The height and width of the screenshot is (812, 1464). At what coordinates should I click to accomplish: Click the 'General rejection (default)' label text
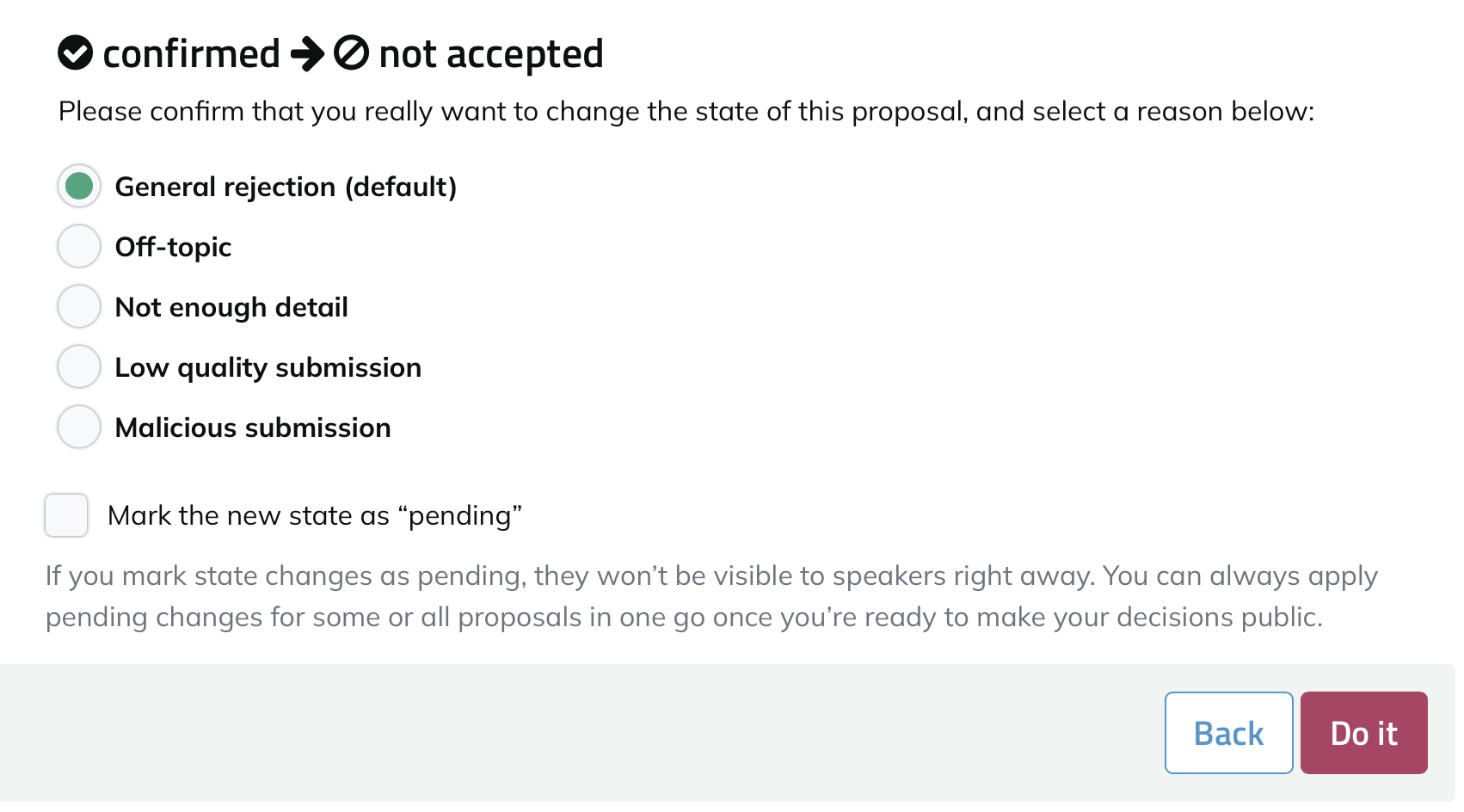(286, 187)
